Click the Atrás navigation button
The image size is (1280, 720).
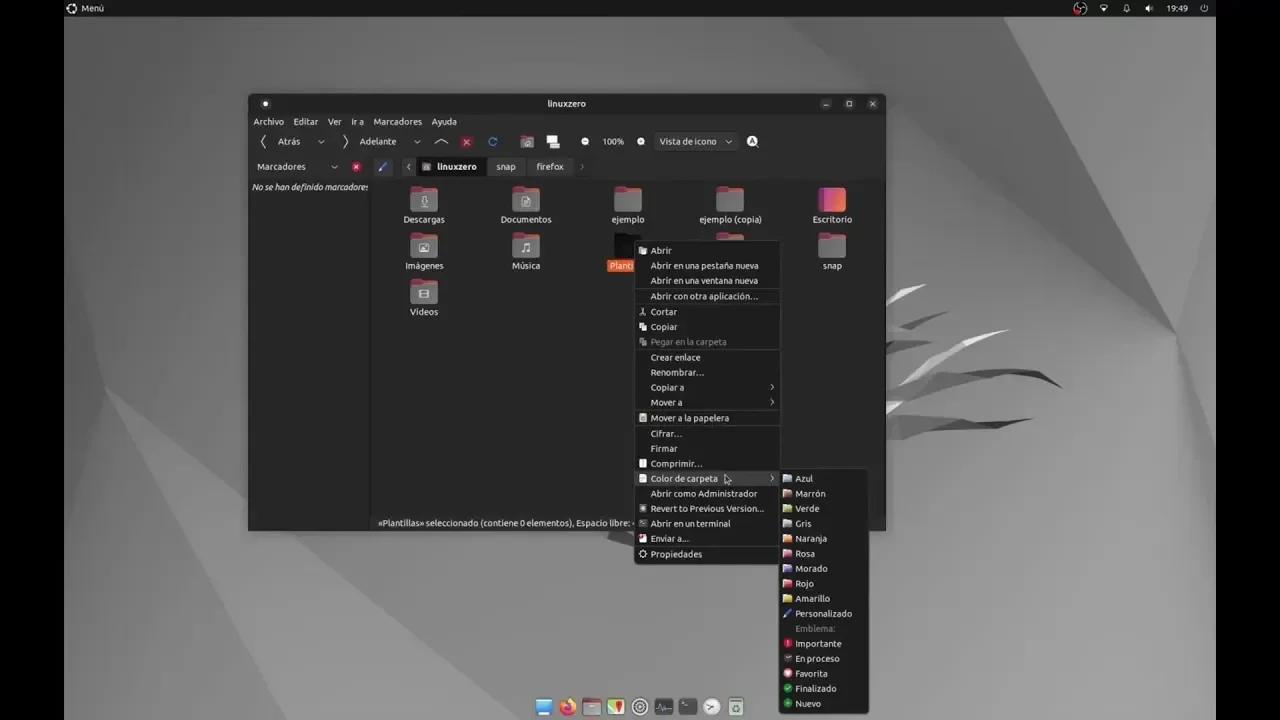pos(288,141)
